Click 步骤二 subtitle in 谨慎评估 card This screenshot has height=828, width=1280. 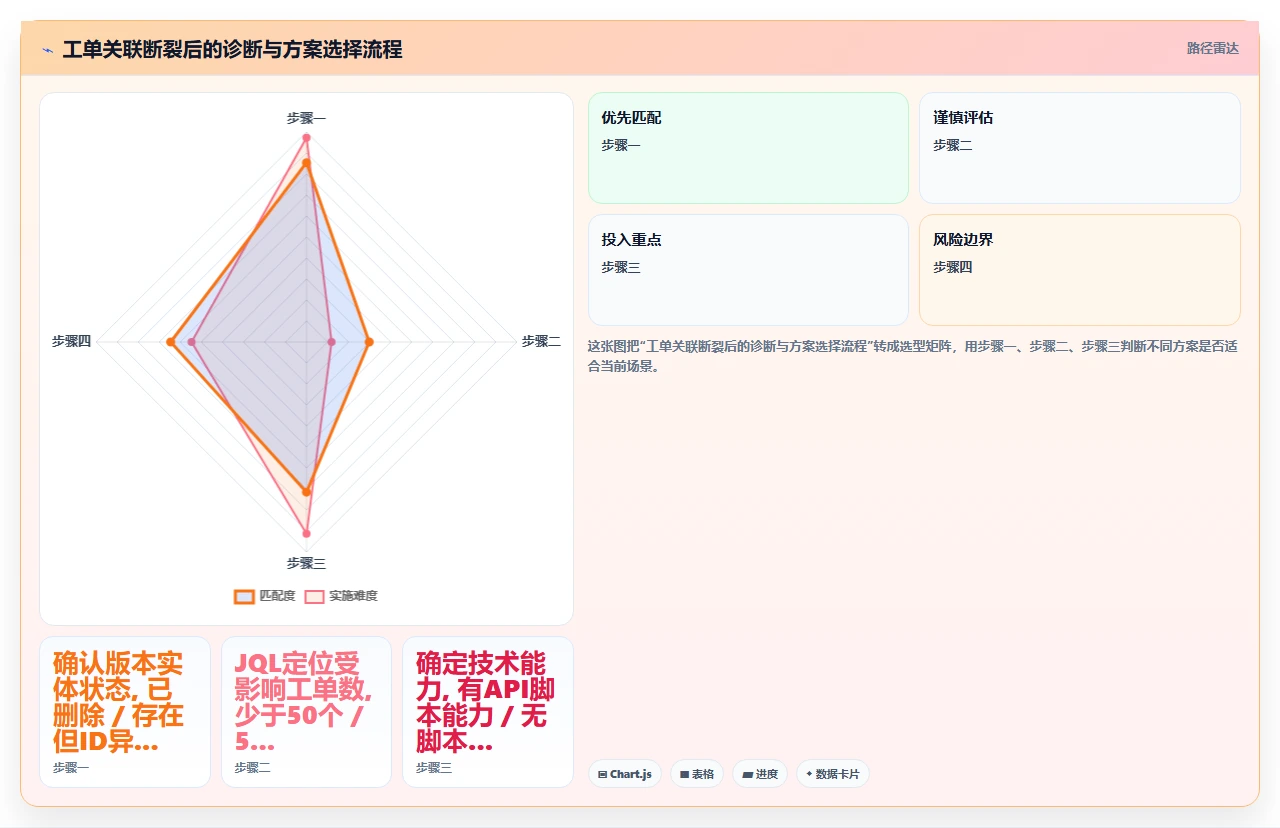[x=953, y=145]
